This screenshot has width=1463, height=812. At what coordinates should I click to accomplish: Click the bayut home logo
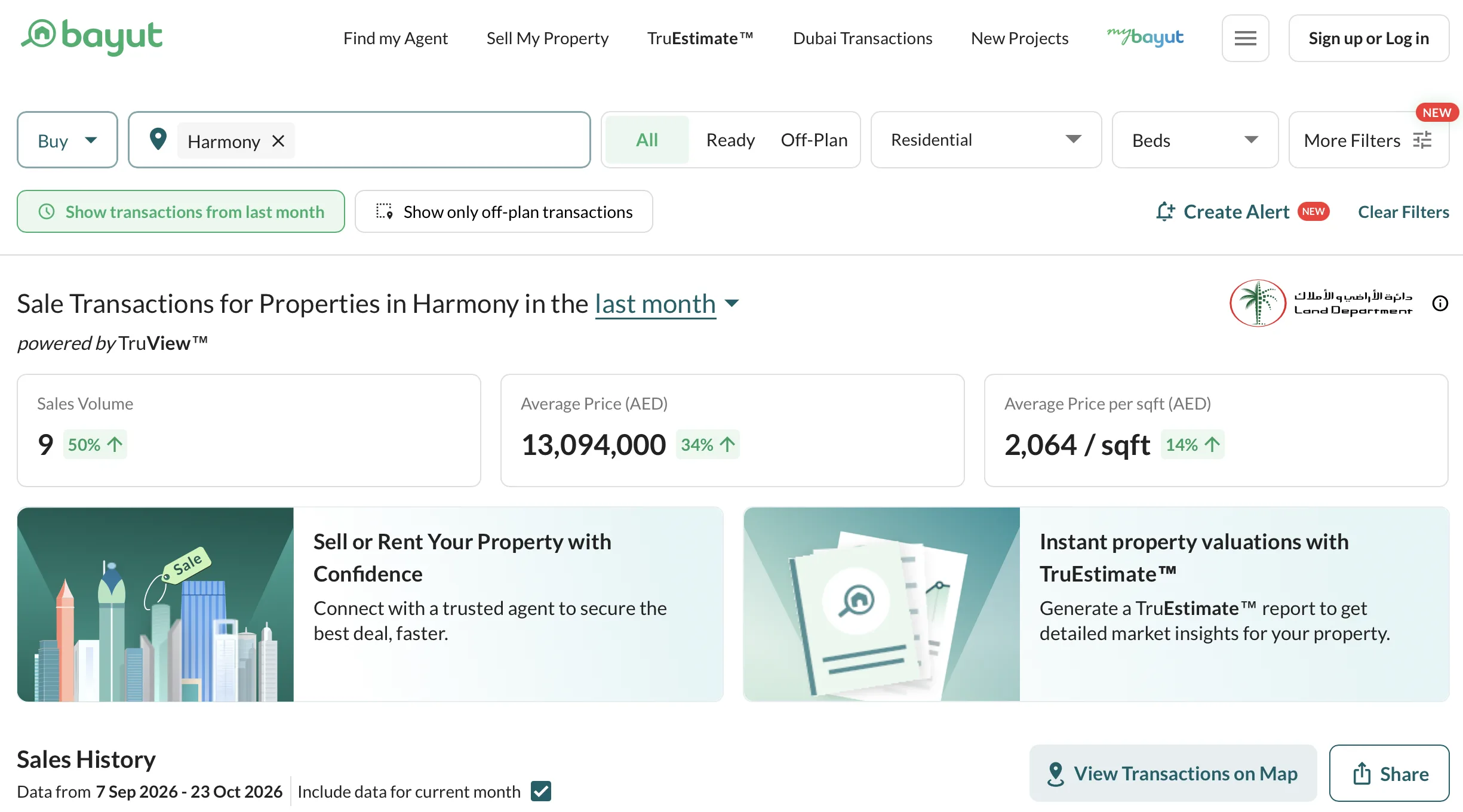tap(91, 37)
